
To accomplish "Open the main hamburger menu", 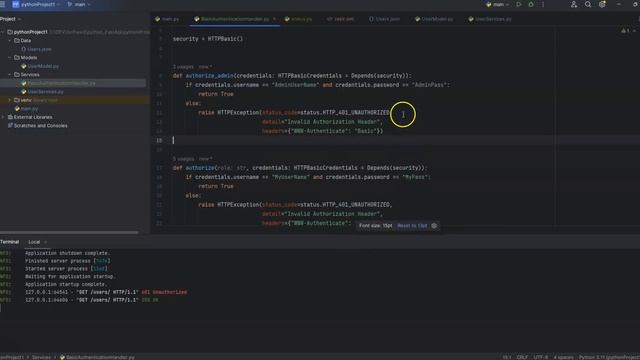I will [x=2, y=4].
